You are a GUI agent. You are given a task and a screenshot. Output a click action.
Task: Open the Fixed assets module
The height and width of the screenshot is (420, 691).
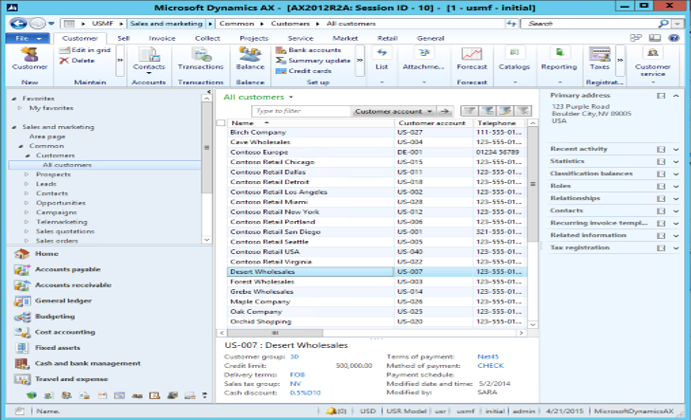pos(58,347)
